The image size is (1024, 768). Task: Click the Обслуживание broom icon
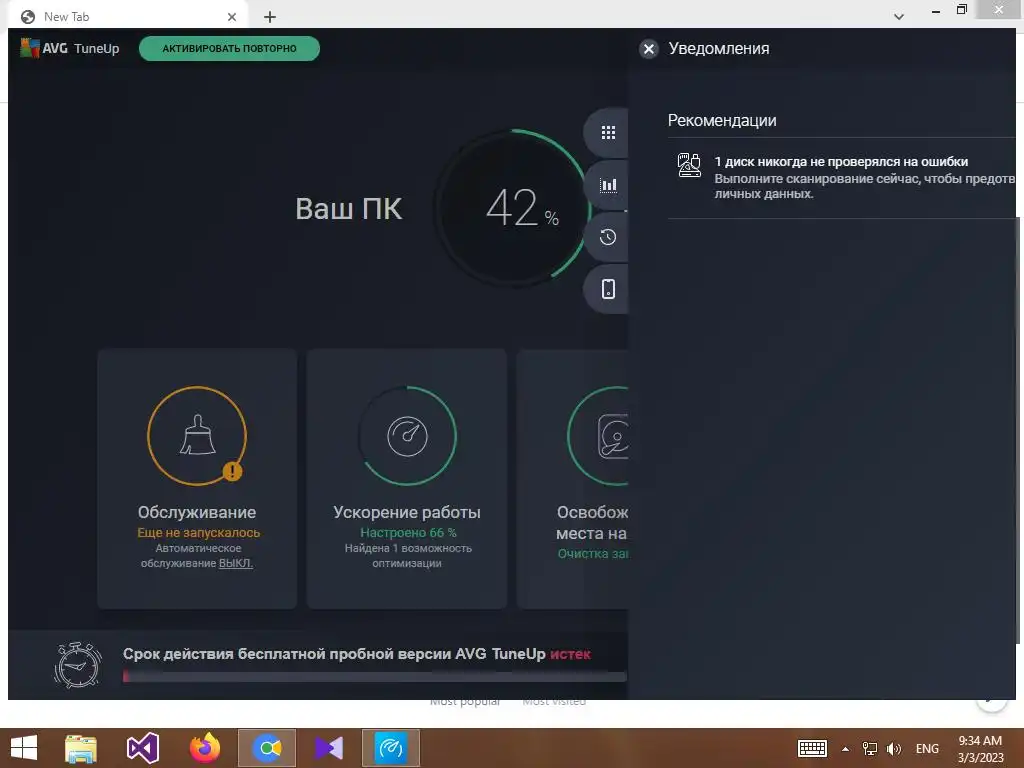click(197, 436)
